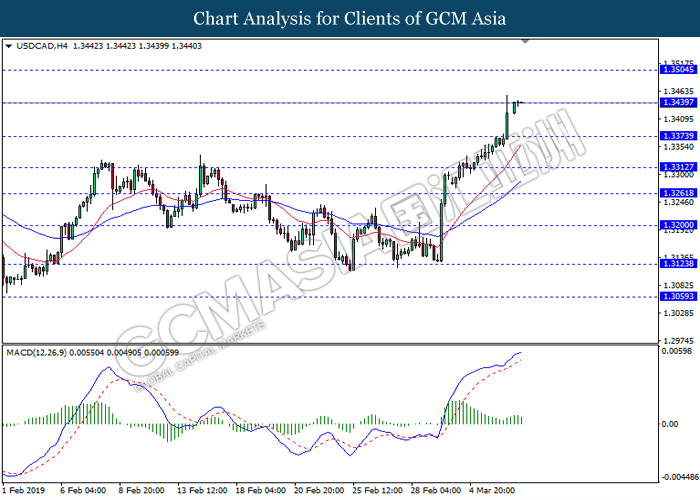700x500 pixels.
Task: Click the 1.32000 price level label
Action: (678, 225)
